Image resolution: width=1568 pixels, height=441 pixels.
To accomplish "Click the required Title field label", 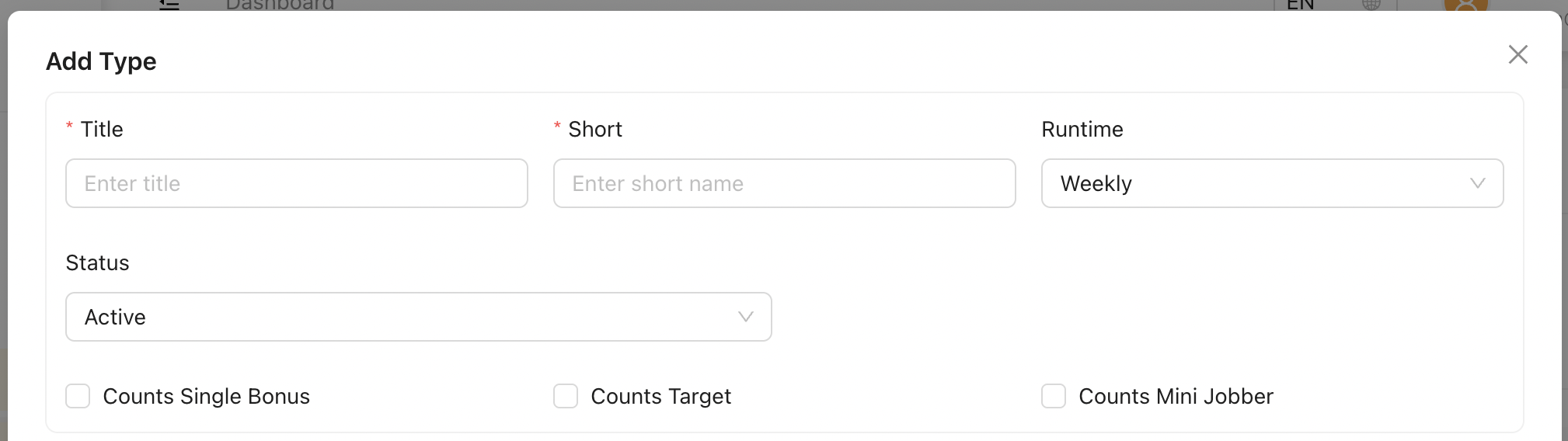I will point(102,129).
